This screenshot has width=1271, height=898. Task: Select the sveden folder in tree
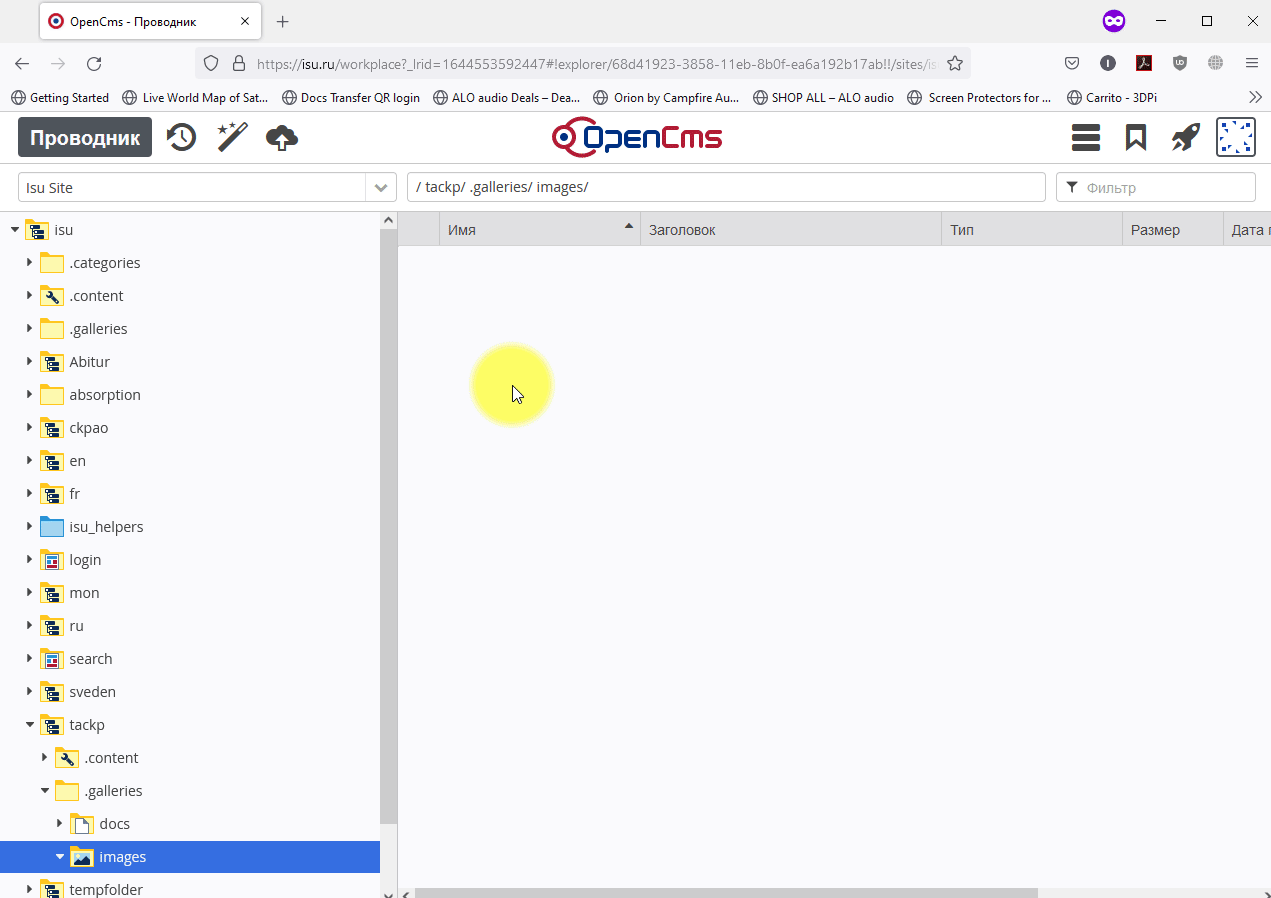[92, 692]
